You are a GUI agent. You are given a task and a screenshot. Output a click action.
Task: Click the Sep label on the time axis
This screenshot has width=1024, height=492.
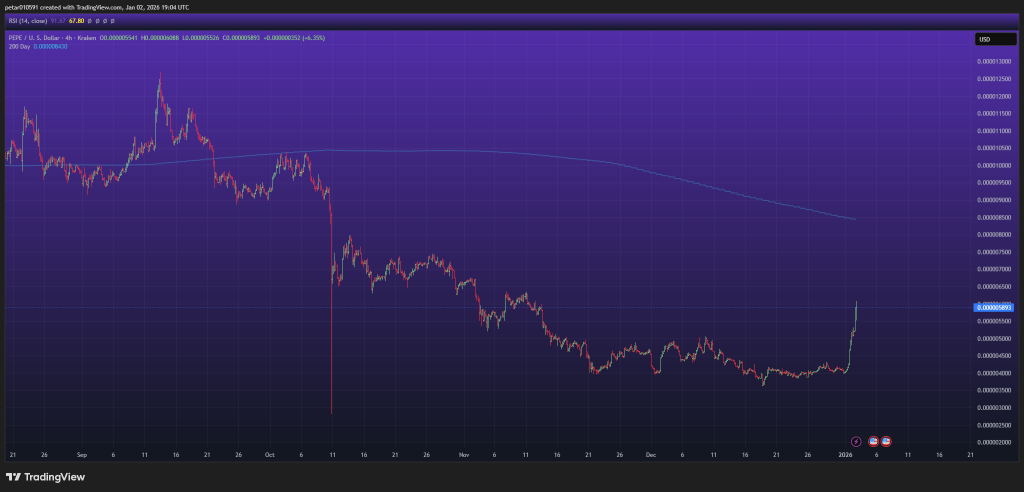coord(82,454)
